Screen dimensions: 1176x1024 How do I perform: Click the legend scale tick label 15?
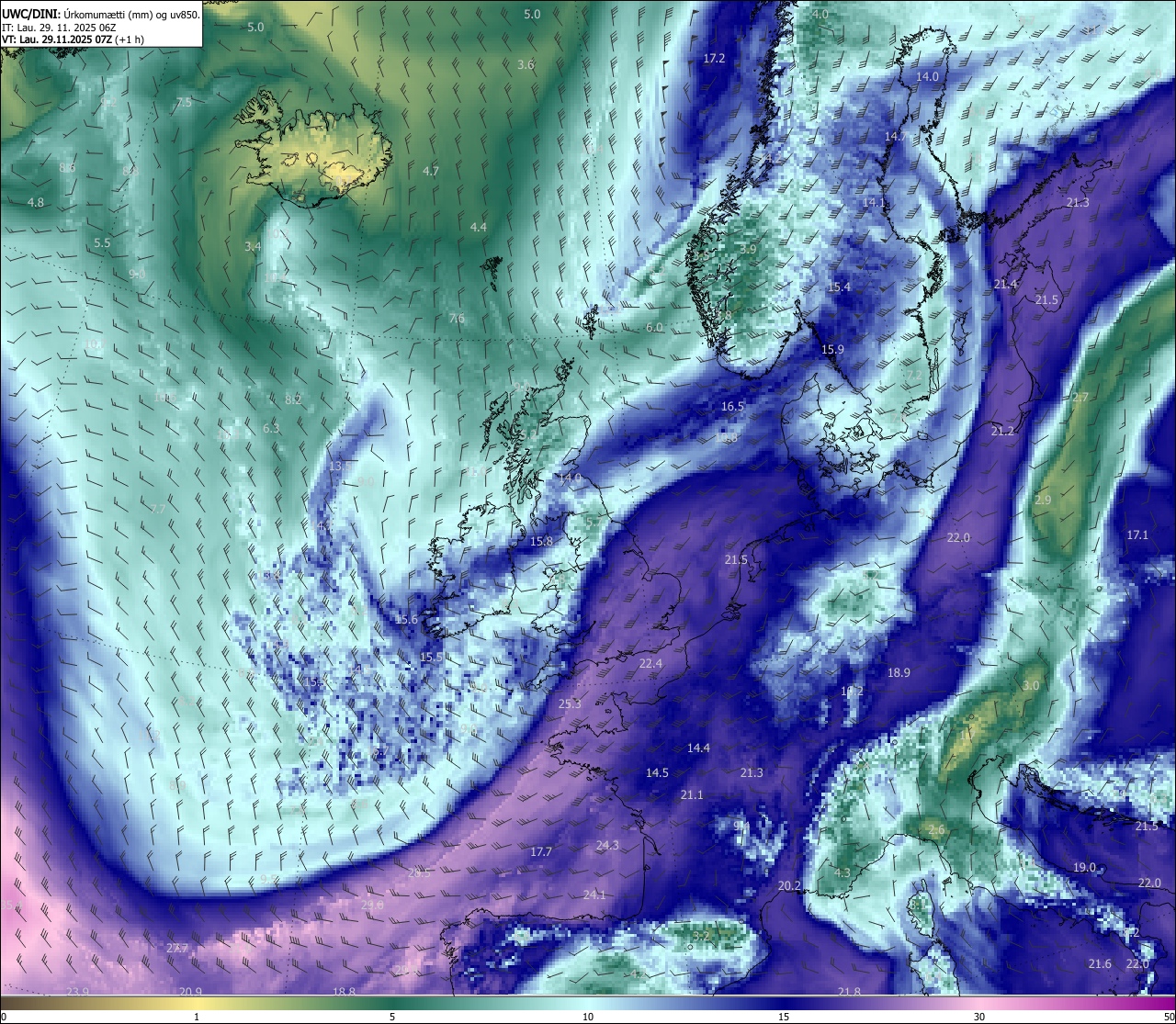coord(784,1017)
